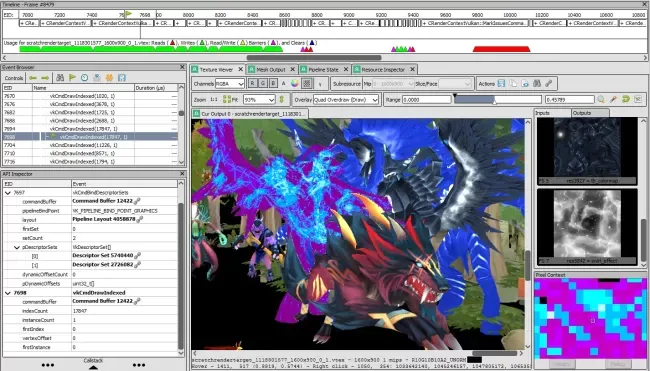Click the wand icon beside range values
Image resolution: width=650 pixels, height=371 pixels.
[613, 99]
